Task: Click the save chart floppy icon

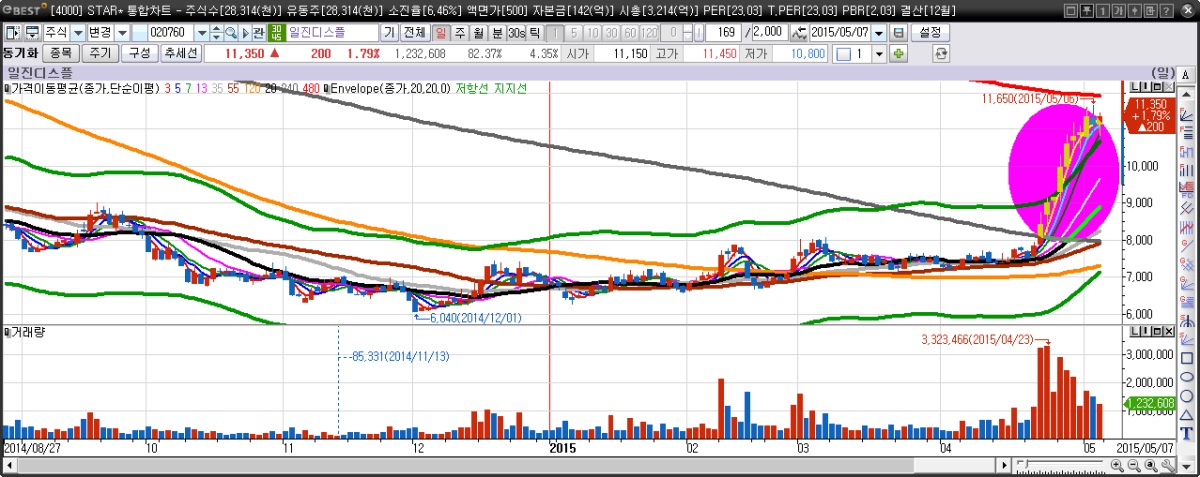Action: click(898, 33)
